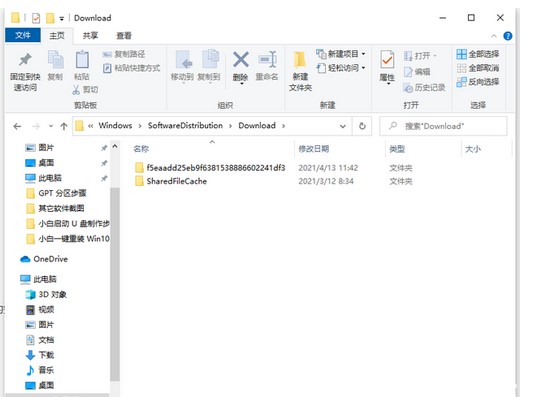Screen dimensions: 534x397
Task: Click the Refresh button
Action: pyautogui.click(x=362, y=126)
